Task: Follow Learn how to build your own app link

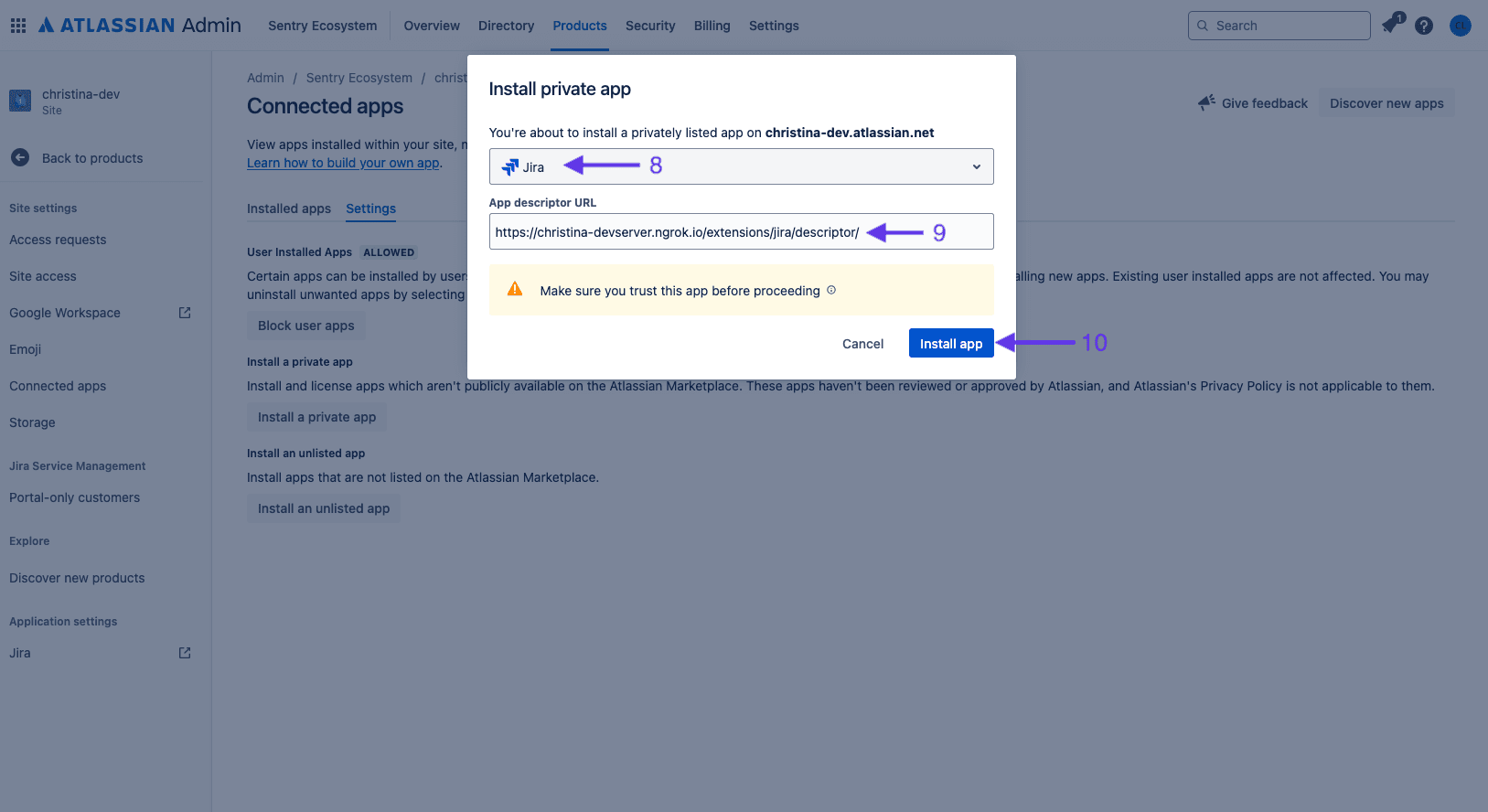Action: (343, 163)
